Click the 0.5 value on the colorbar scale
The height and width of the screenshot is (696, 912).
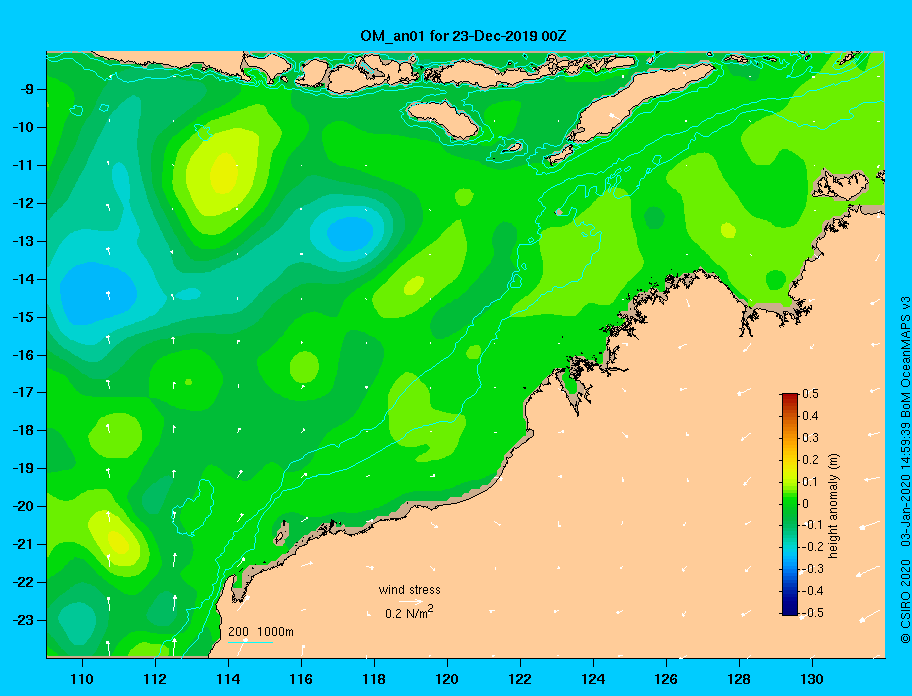[810, 394]
